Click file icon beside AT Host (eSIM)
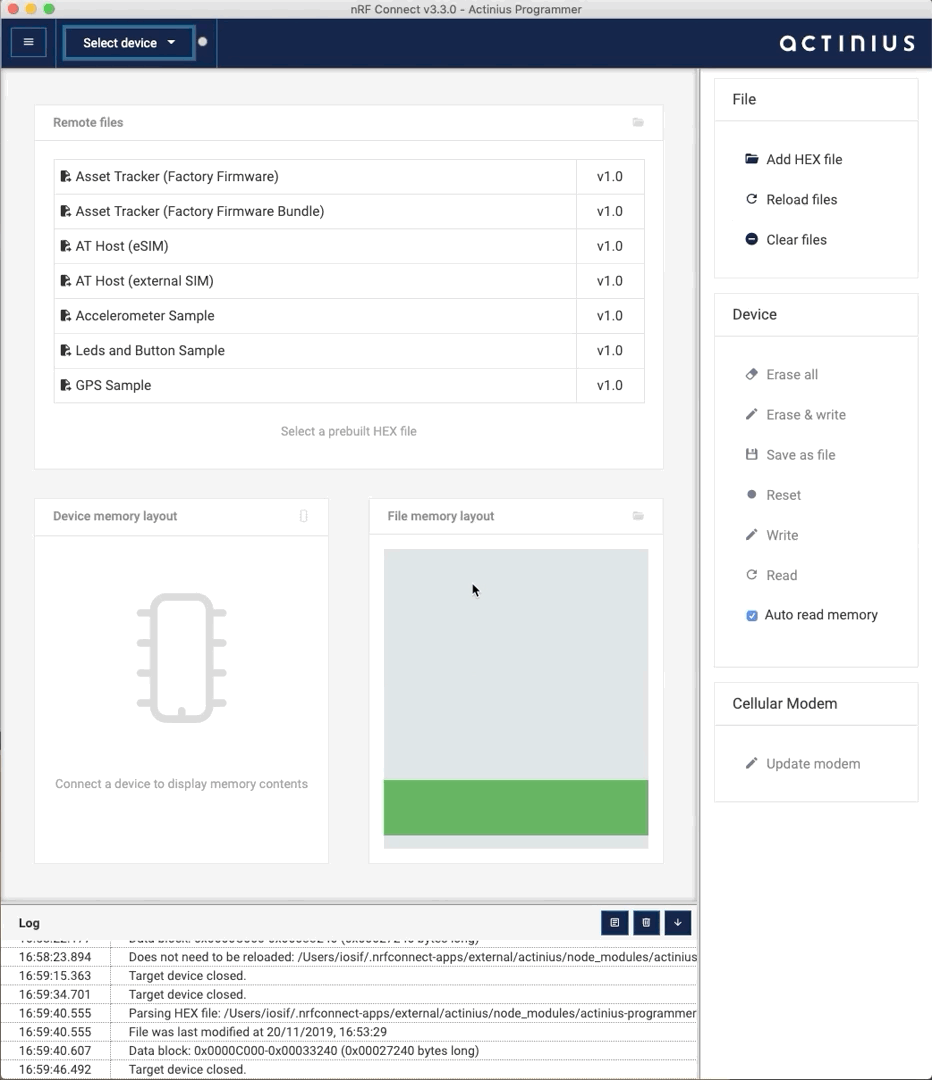 pos(65,246)
